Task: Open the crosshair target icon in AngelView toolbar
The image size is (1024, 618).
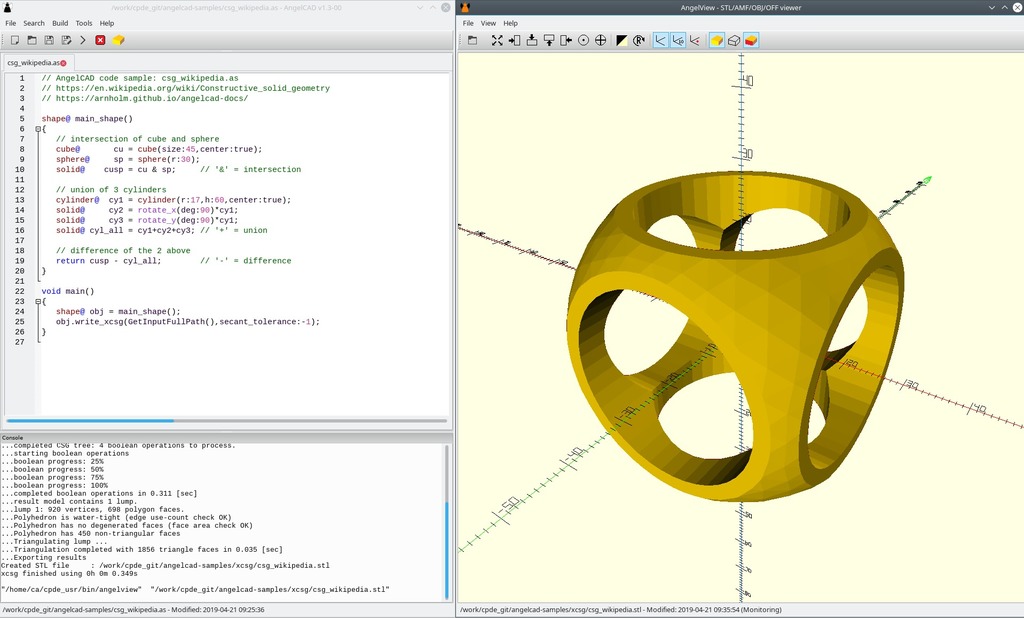Action: coord(600,40)
